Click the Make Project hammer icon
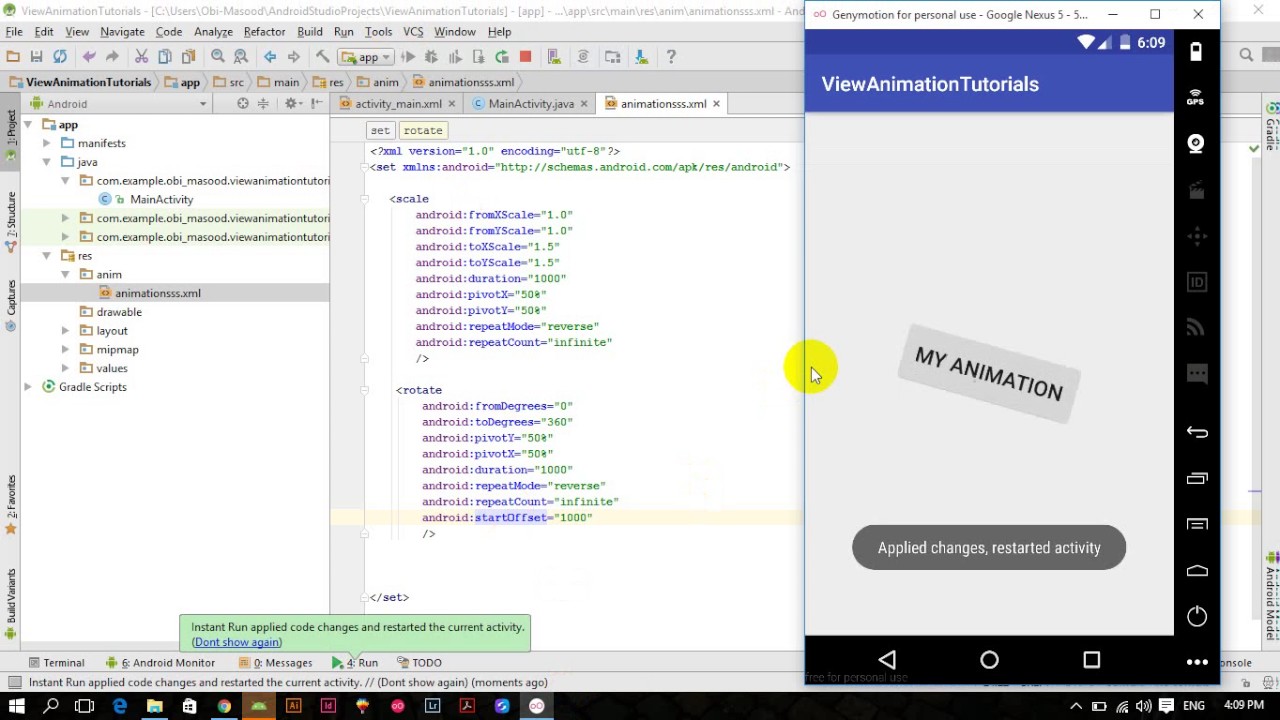 click(x=322, y=57)
